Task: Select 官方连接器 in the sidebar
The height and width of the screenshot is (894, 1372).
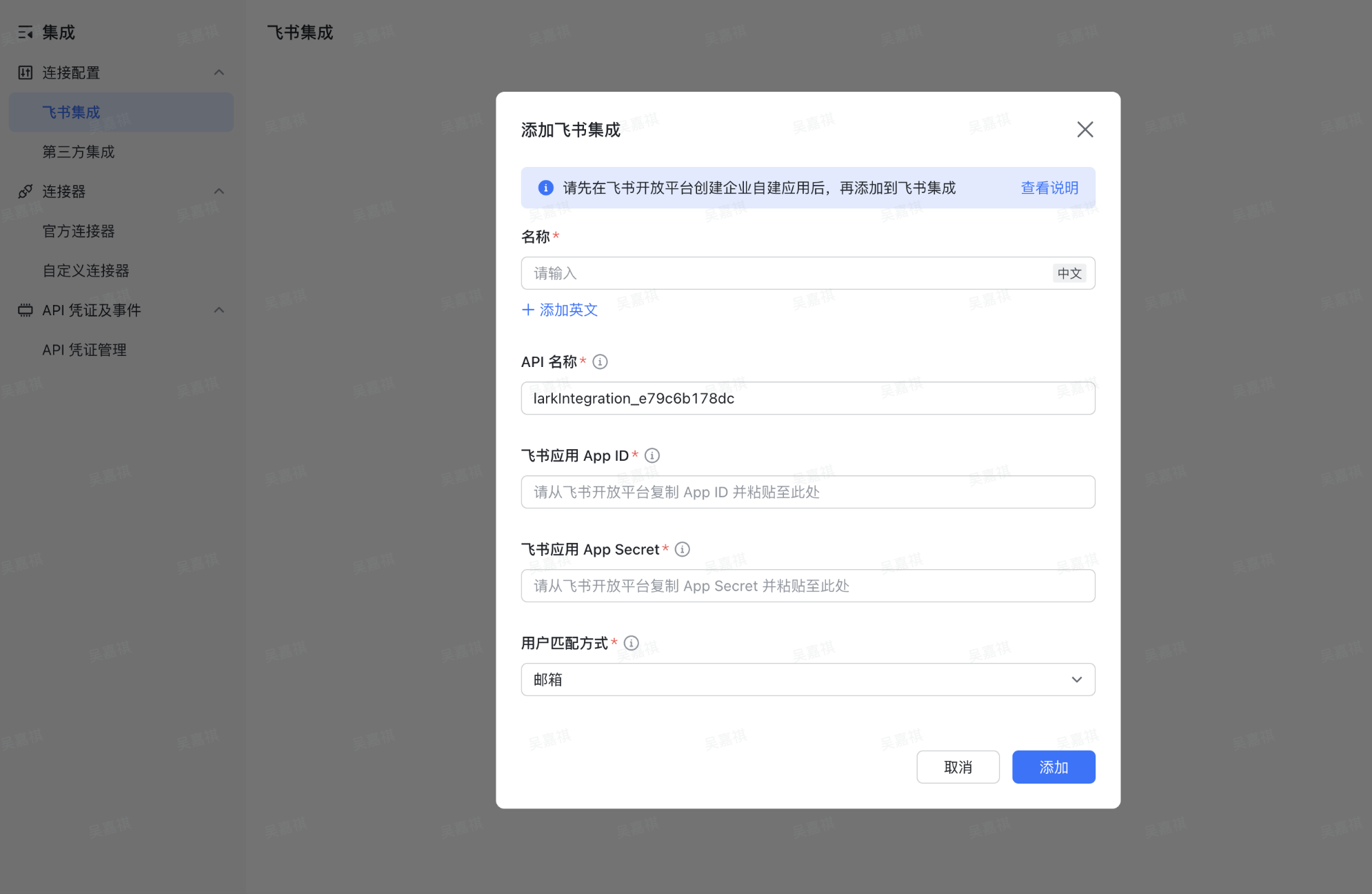Action: [x=79, y=231]
